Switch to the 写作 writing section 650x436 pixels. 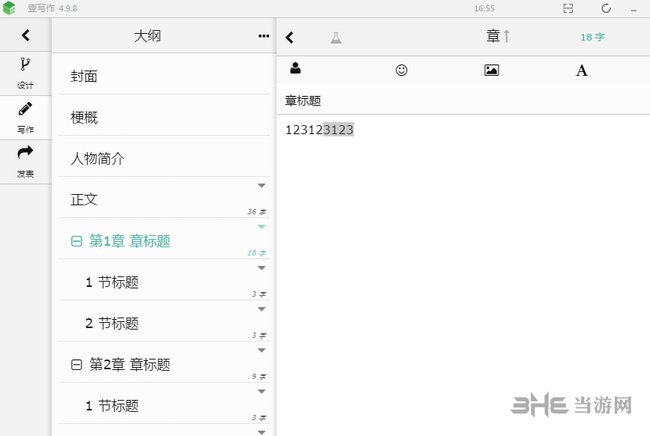tap(25, 118)
